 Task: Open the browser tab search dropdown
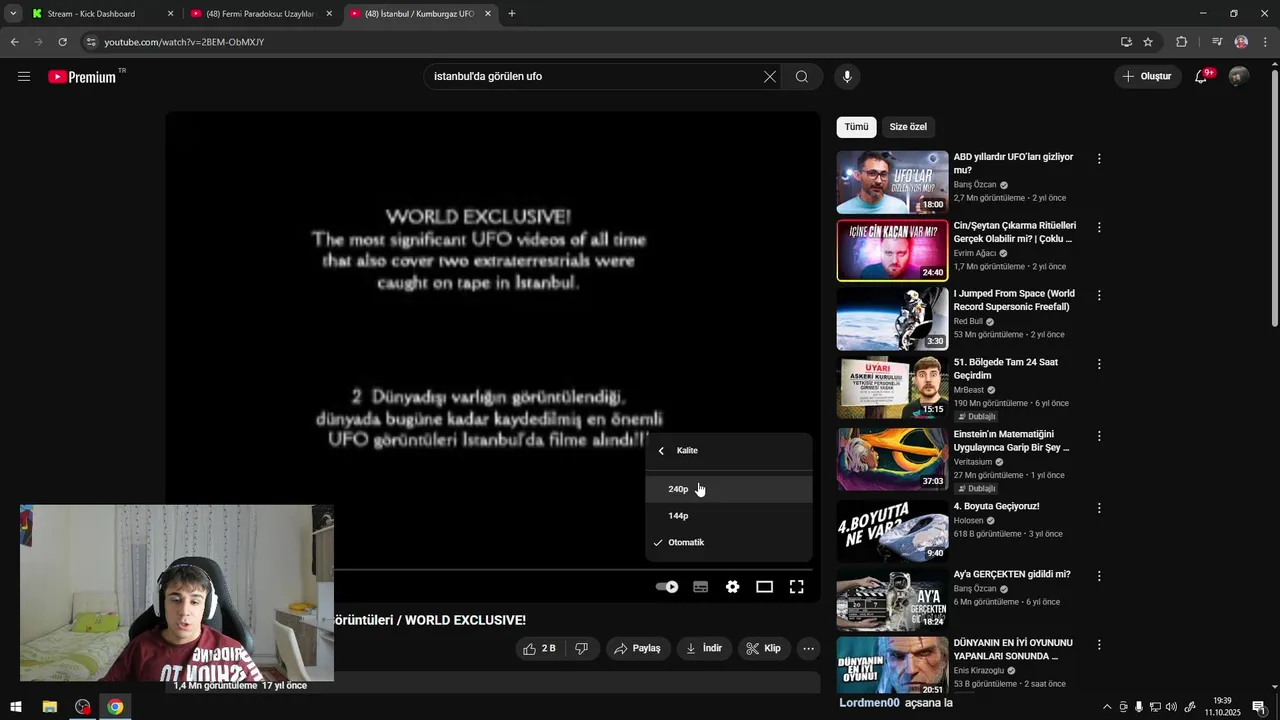click(12, 14)
